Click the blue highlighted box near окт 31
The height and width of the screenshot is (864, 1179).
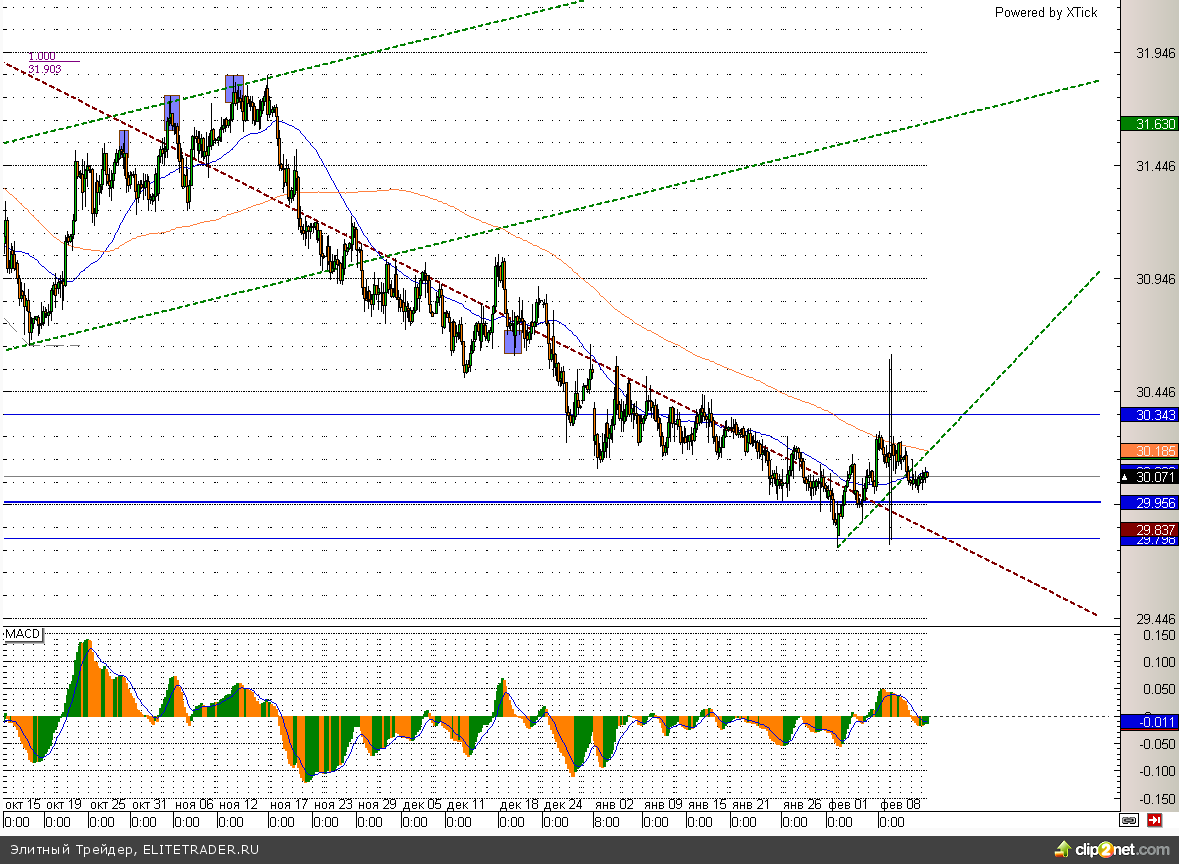(171, 108)
